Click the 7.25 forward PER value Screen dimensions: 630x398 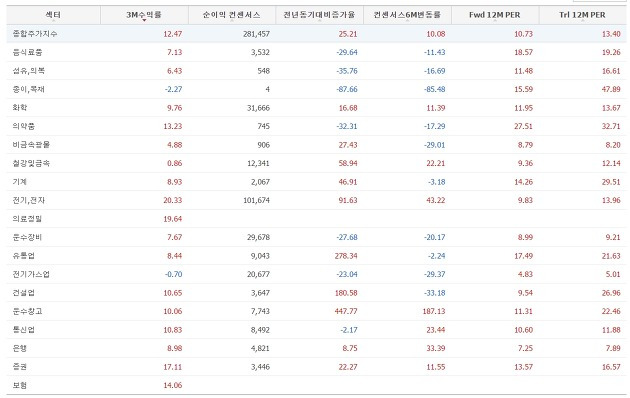[x=526, y=348]
